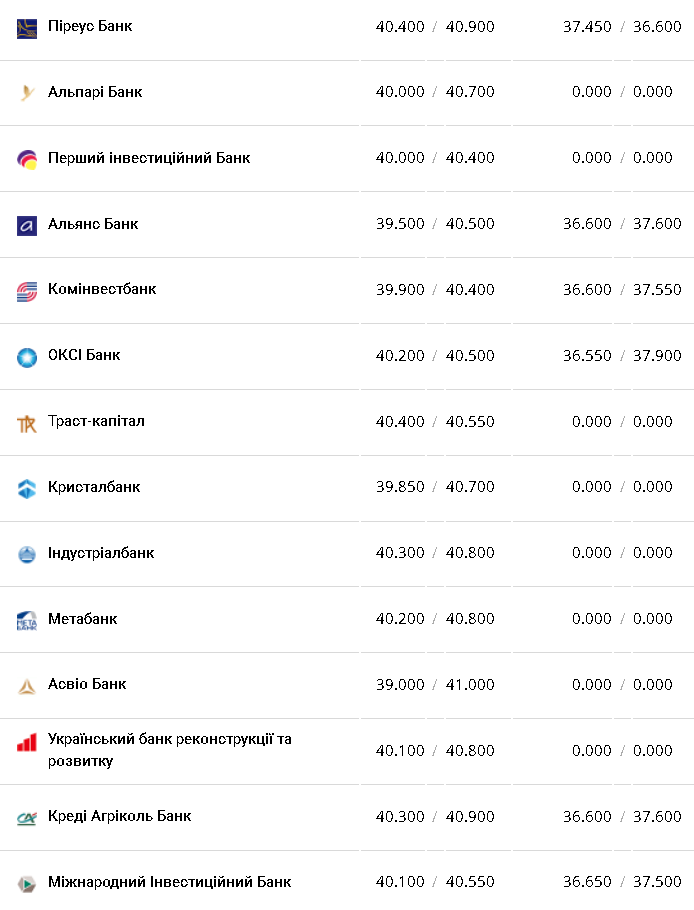Image resolution: width=694 pixels, height=910 pixels.
Task: Click the Метабанк logo icon
Action: [x=27, y=620]
